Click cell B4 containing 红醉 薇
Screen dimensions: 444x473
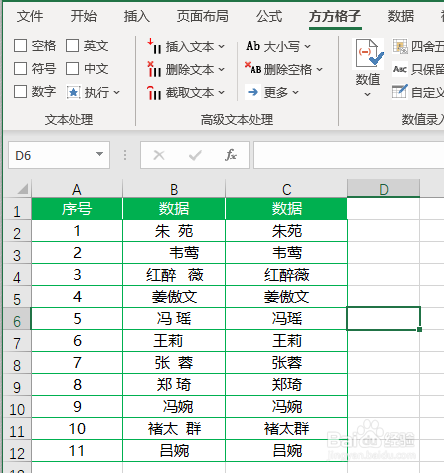pyautogui.click(x=174, y=275)
